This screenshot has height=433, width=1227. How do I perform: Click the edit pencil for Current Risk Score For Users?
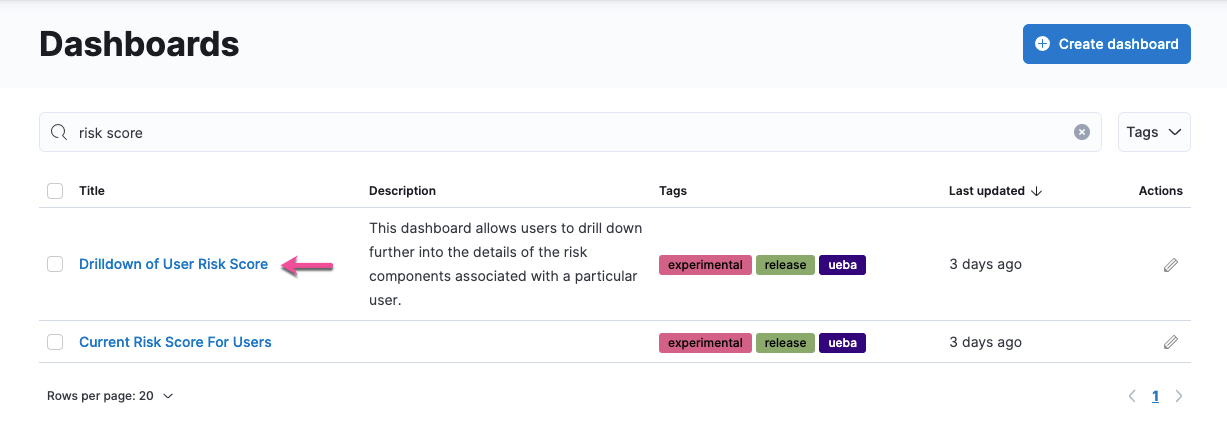point(1170,343)
